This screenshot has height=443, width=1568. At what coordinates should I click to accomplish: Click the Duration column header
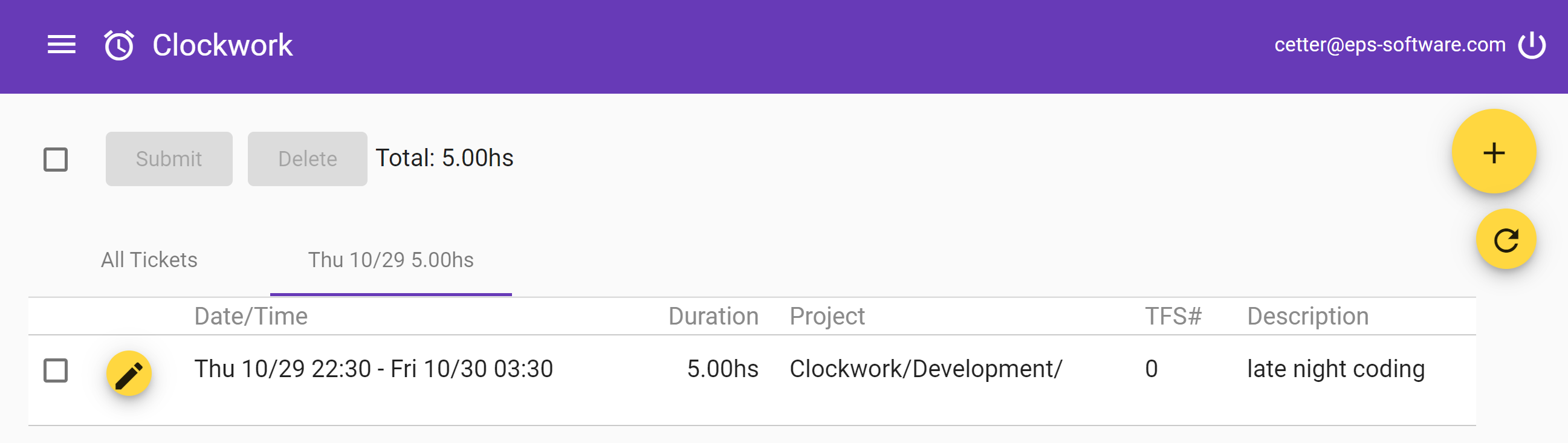(x=713, y=317)
